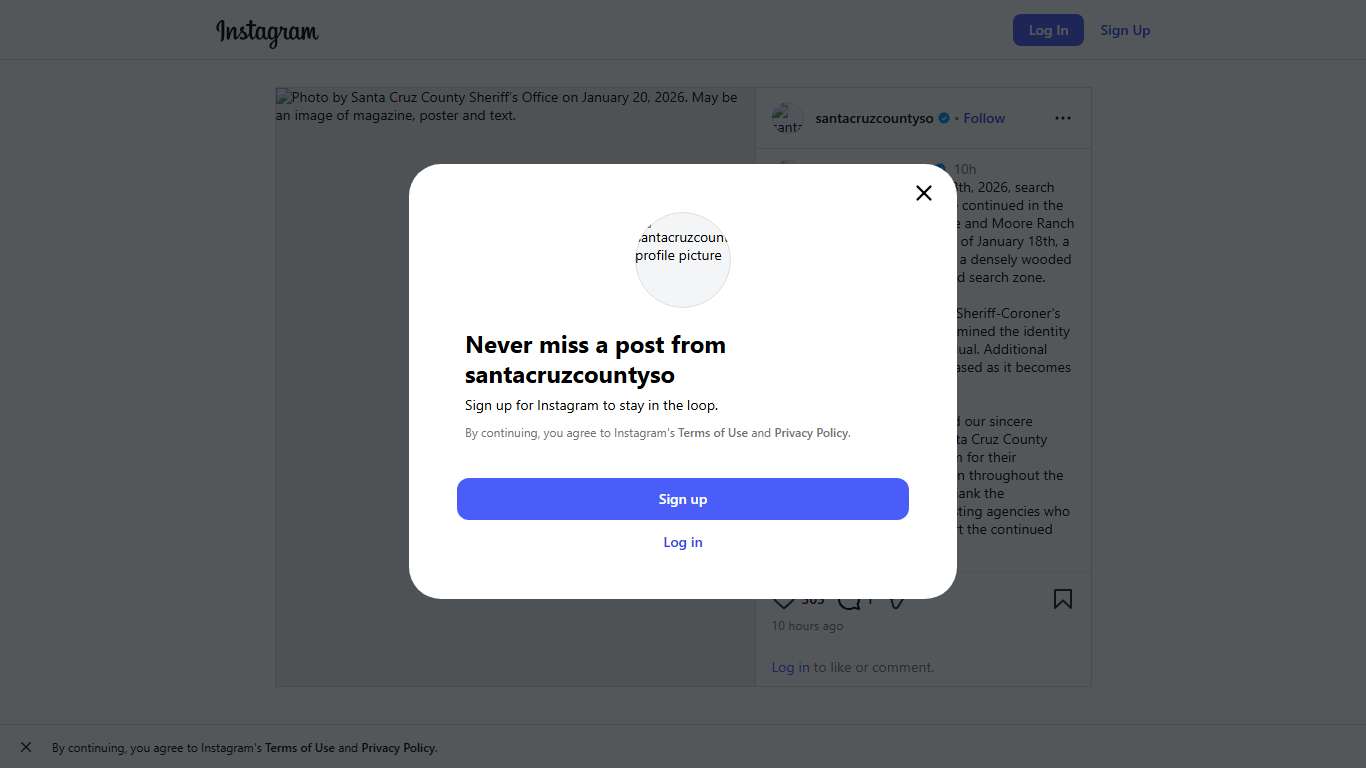Image resolution: width=1366 pixels, height=768 pixels.
Task: Save the post with bookmark icon
Action: coord(1062,599)
